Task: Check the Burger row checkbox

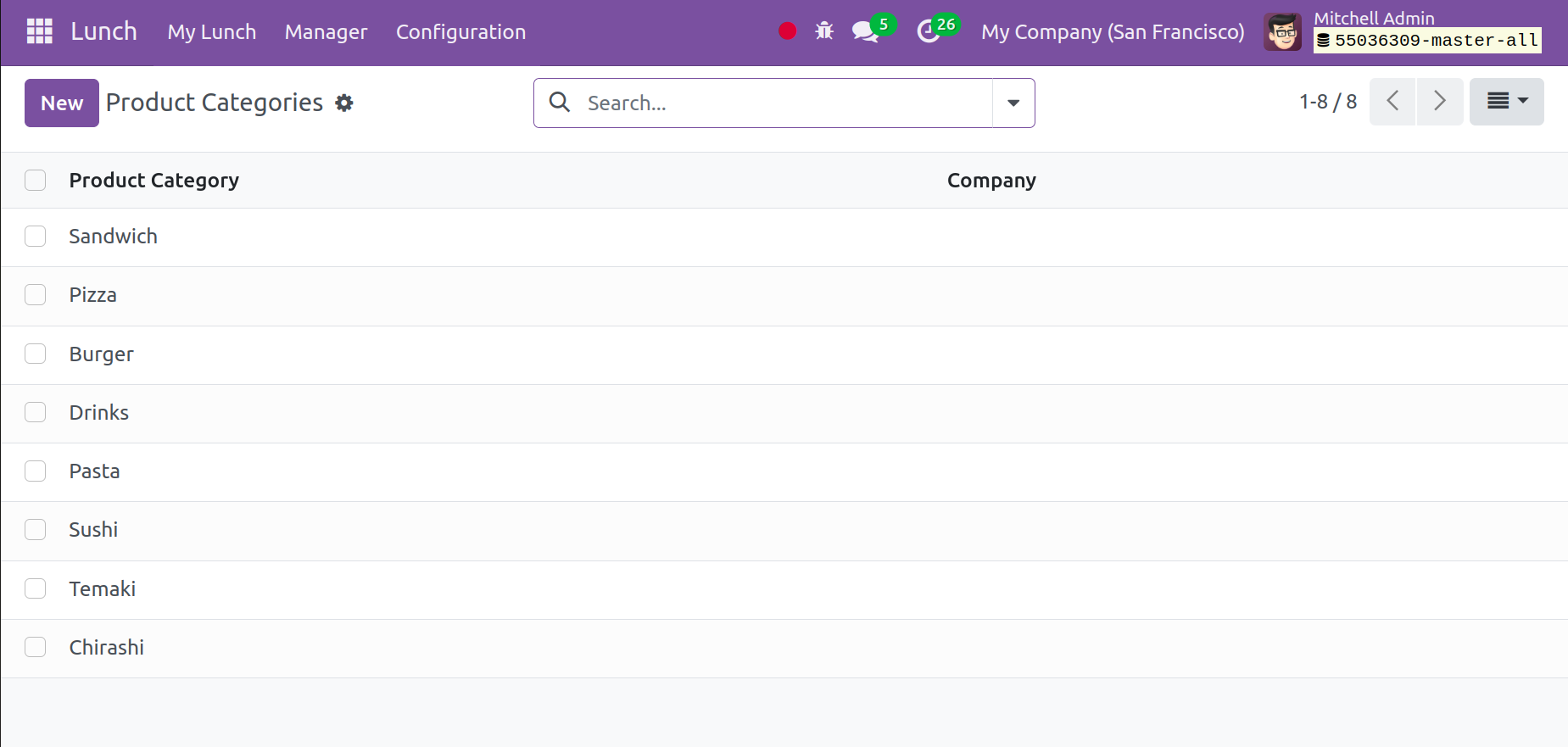Action: click(36, 354)
